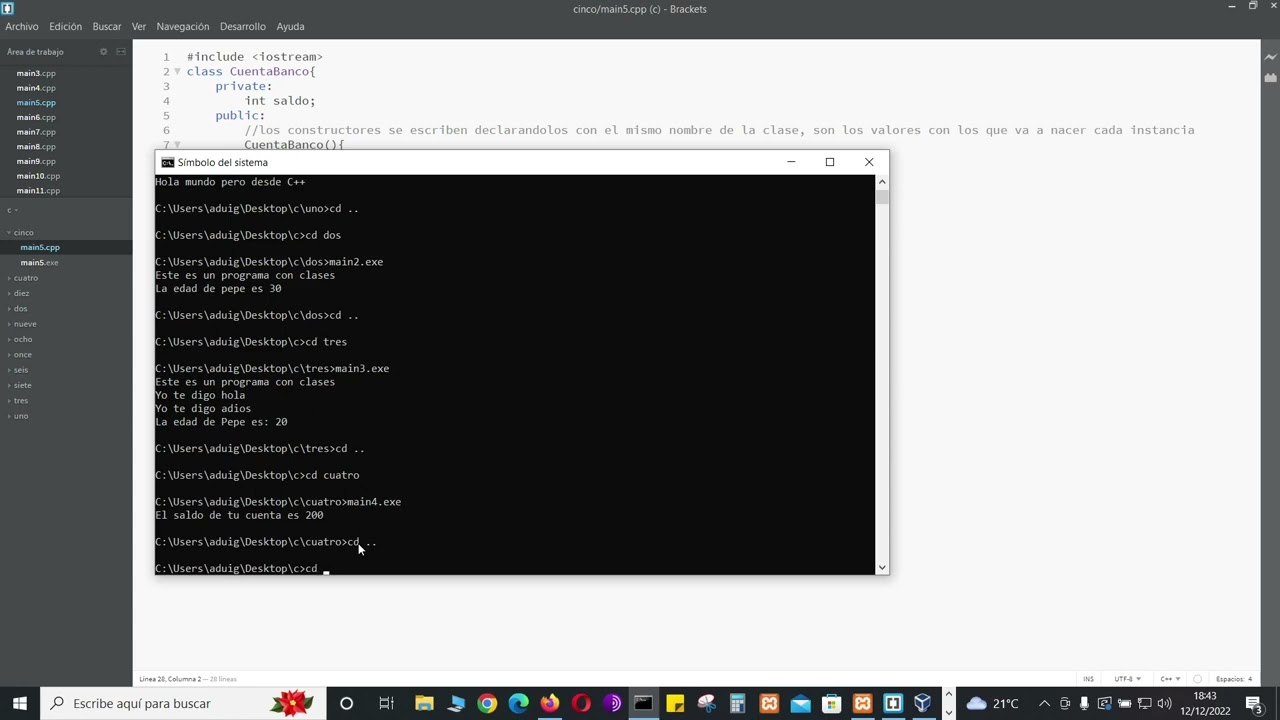The width and height of the screenshot is (1280, 720).
Task: Open the Extension Manager brick icon
Action: [x=1270, y=77]
